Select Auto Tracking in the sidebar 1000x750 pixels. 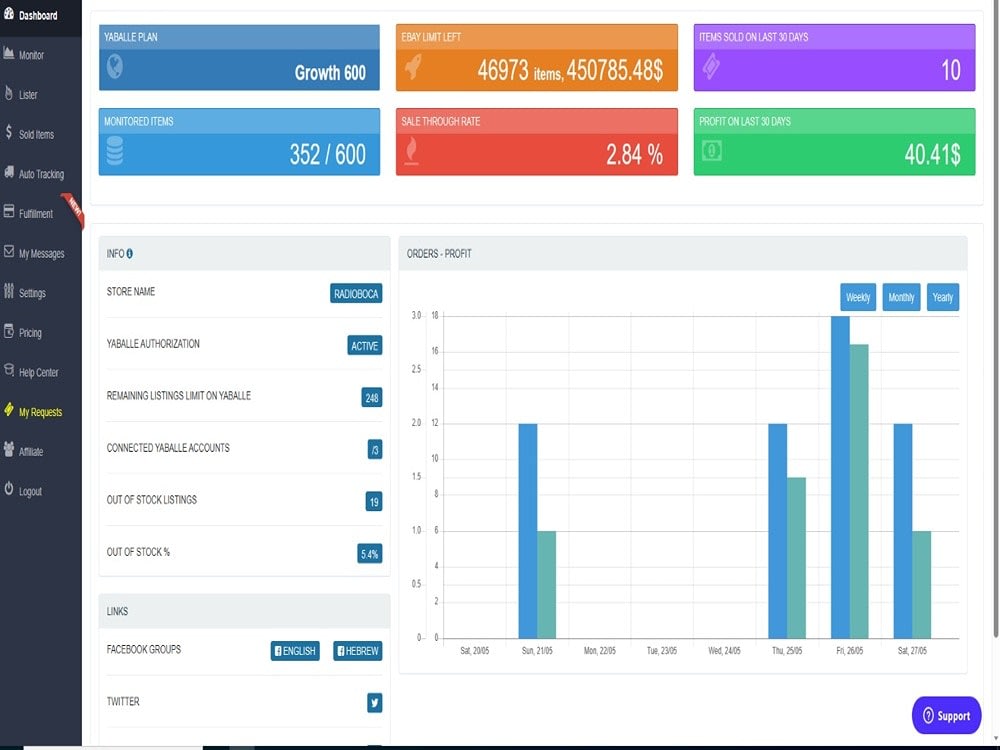[x=41, y=173]
